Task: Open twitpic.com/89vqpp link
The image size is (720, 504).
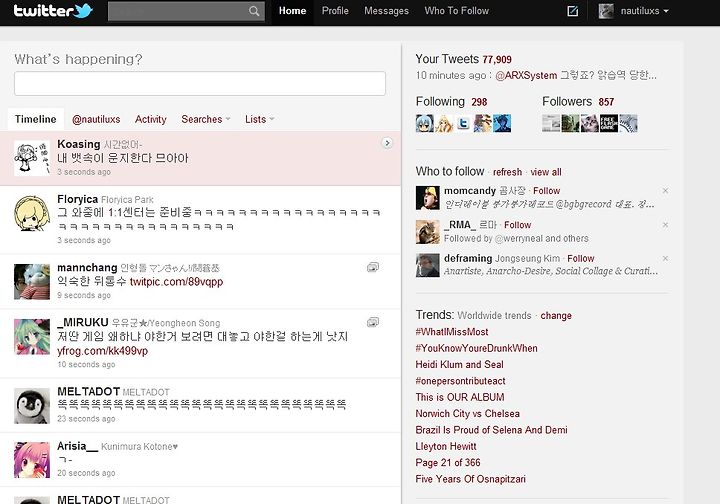Action: [176, 282]
